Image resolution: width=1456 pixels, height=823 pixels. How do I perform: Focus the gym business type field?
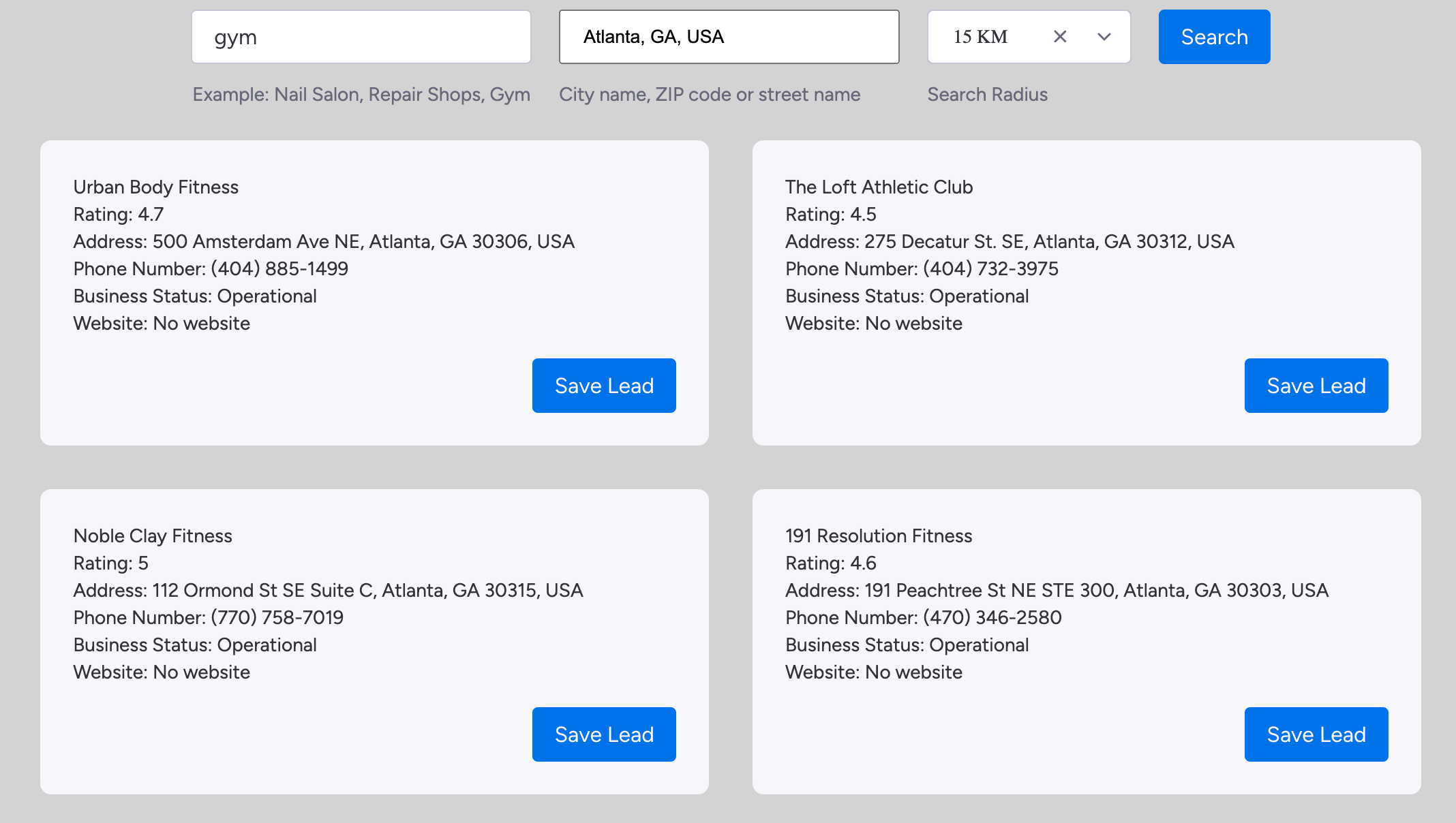click(x=361, y=37)
